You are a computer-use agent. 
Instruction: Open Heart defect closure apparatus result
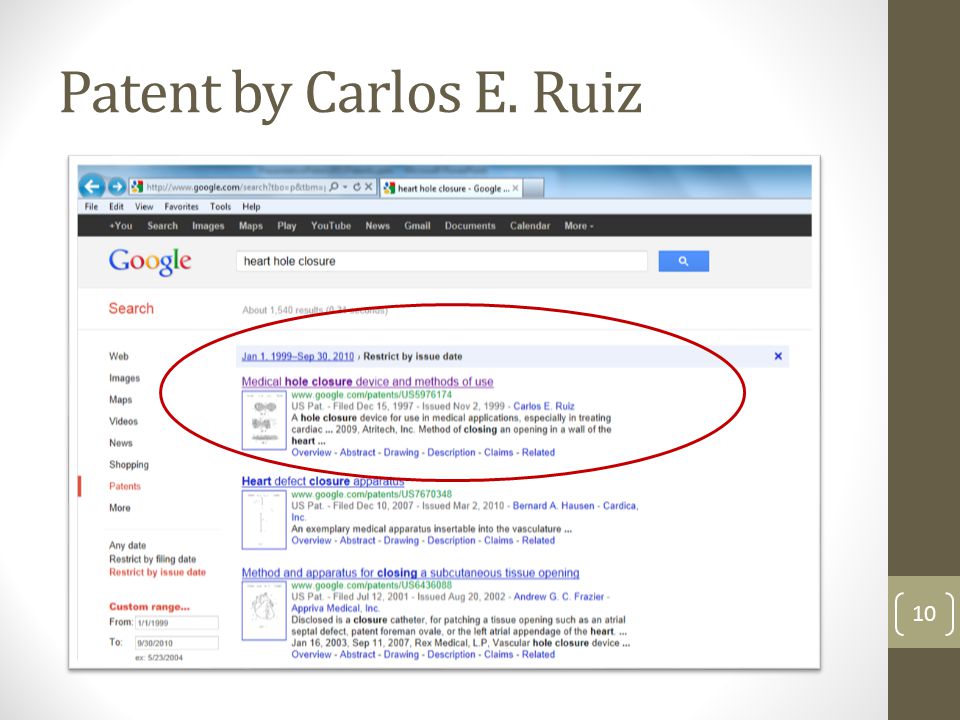[x=323, y=481]
